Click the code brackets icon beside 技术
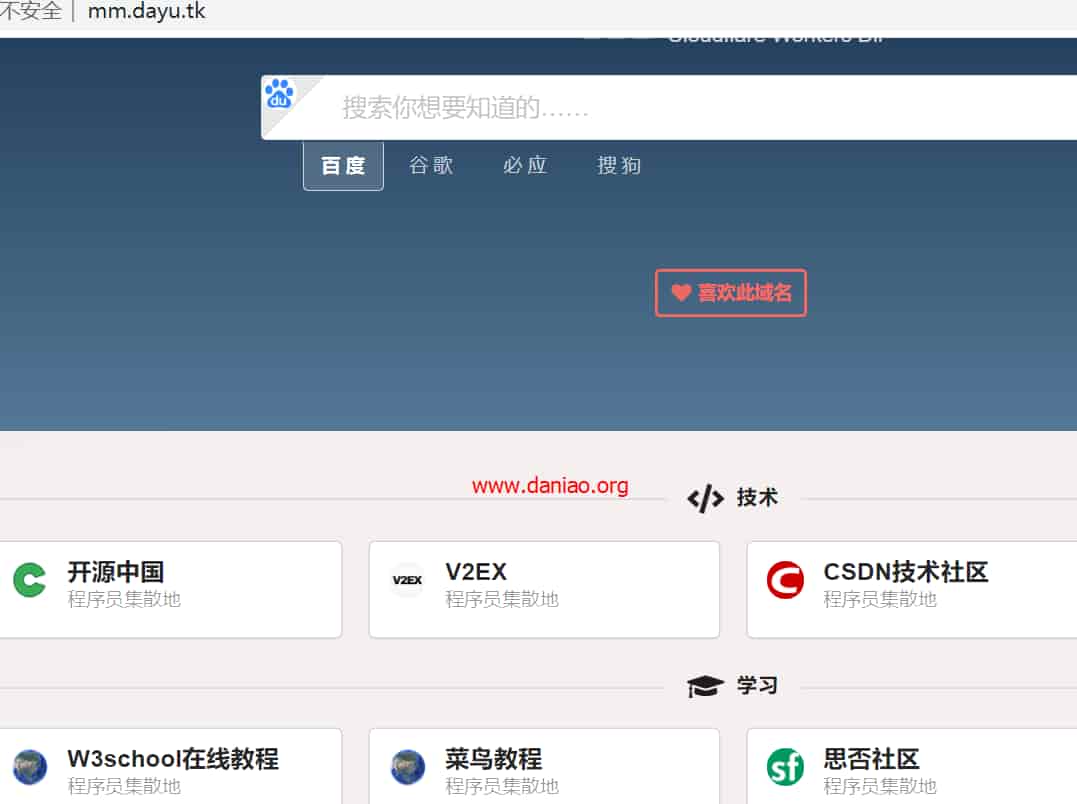Screen dimensions: 1077x804 pyautogui.click(x=705, y=498)
